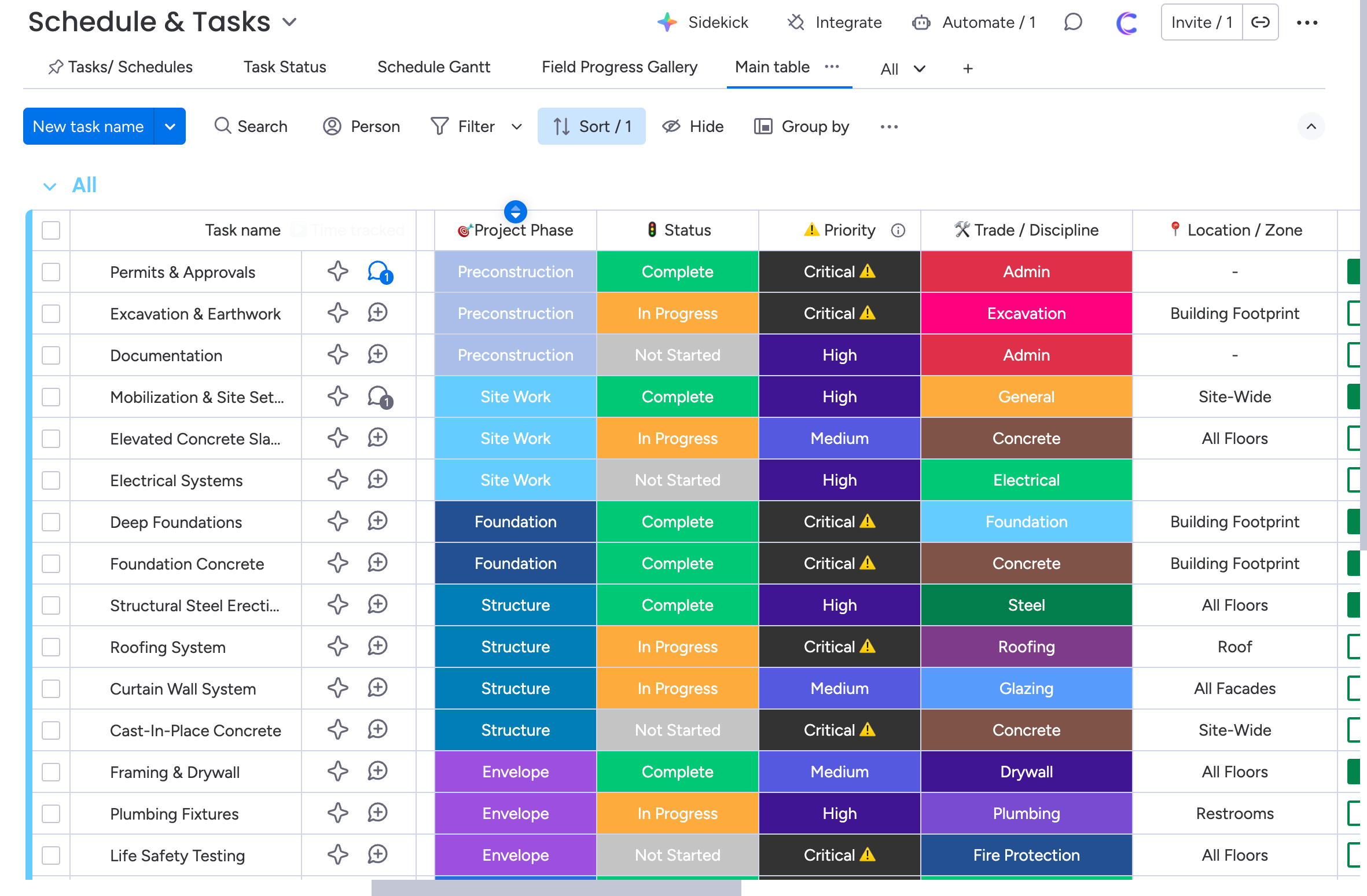
Task: Open top-right three-dot options menu
Action: click(1307, 23)
